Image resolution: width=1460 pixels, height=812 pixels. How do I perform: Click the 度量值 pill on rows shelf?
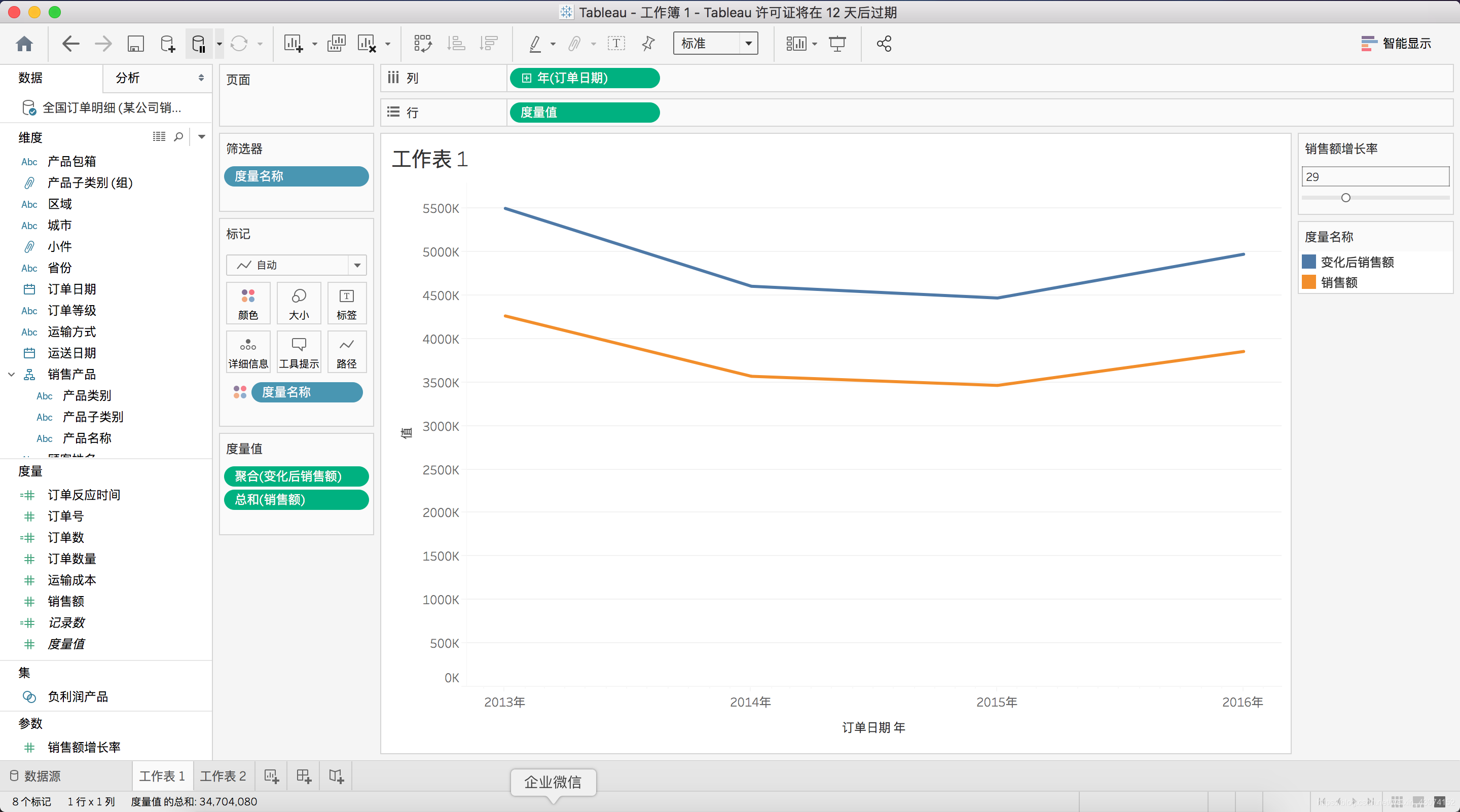click(585, 113)
